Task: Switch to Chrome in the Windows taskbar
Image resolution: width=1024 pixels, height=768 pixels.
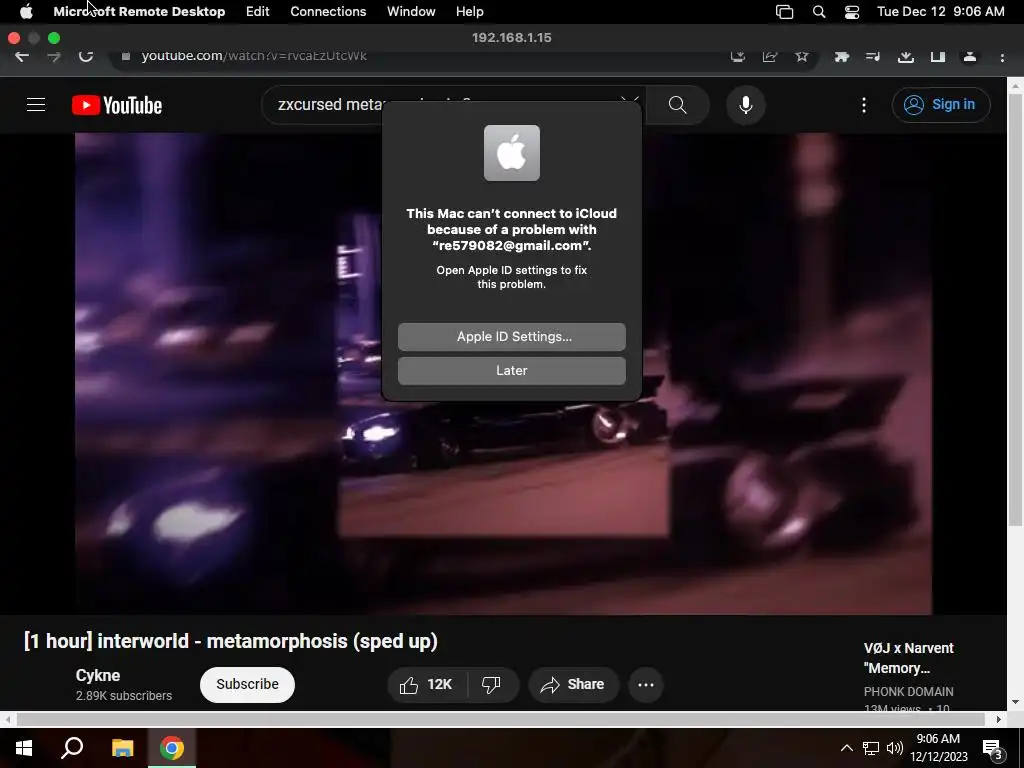Action: coord(172,748)
